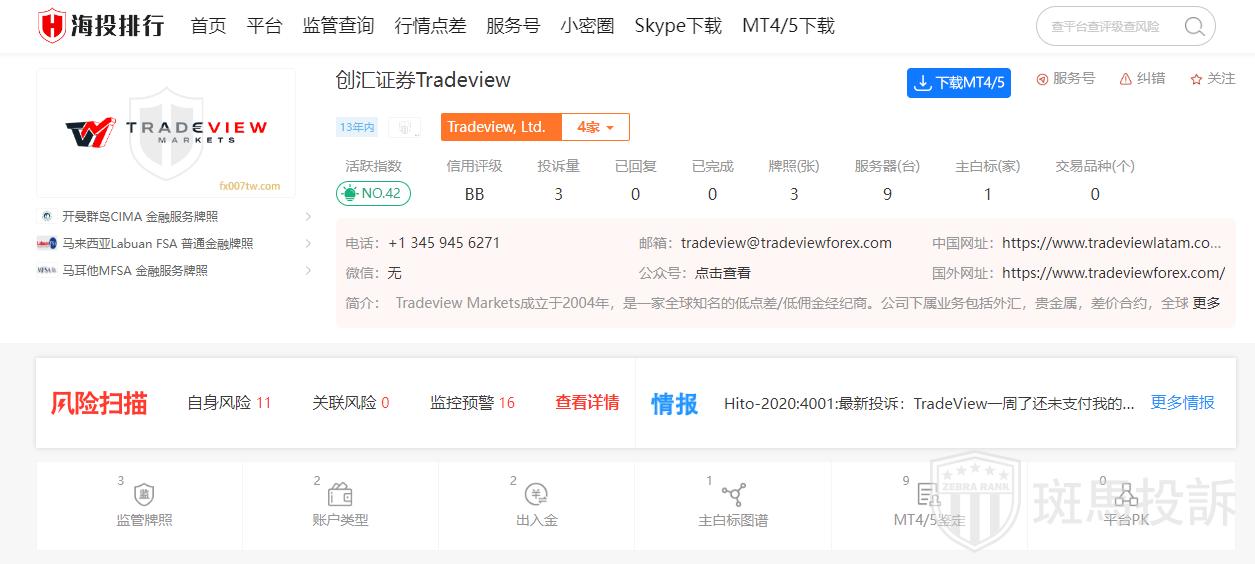Open the 监管查询 menu item

pos(338,26)
